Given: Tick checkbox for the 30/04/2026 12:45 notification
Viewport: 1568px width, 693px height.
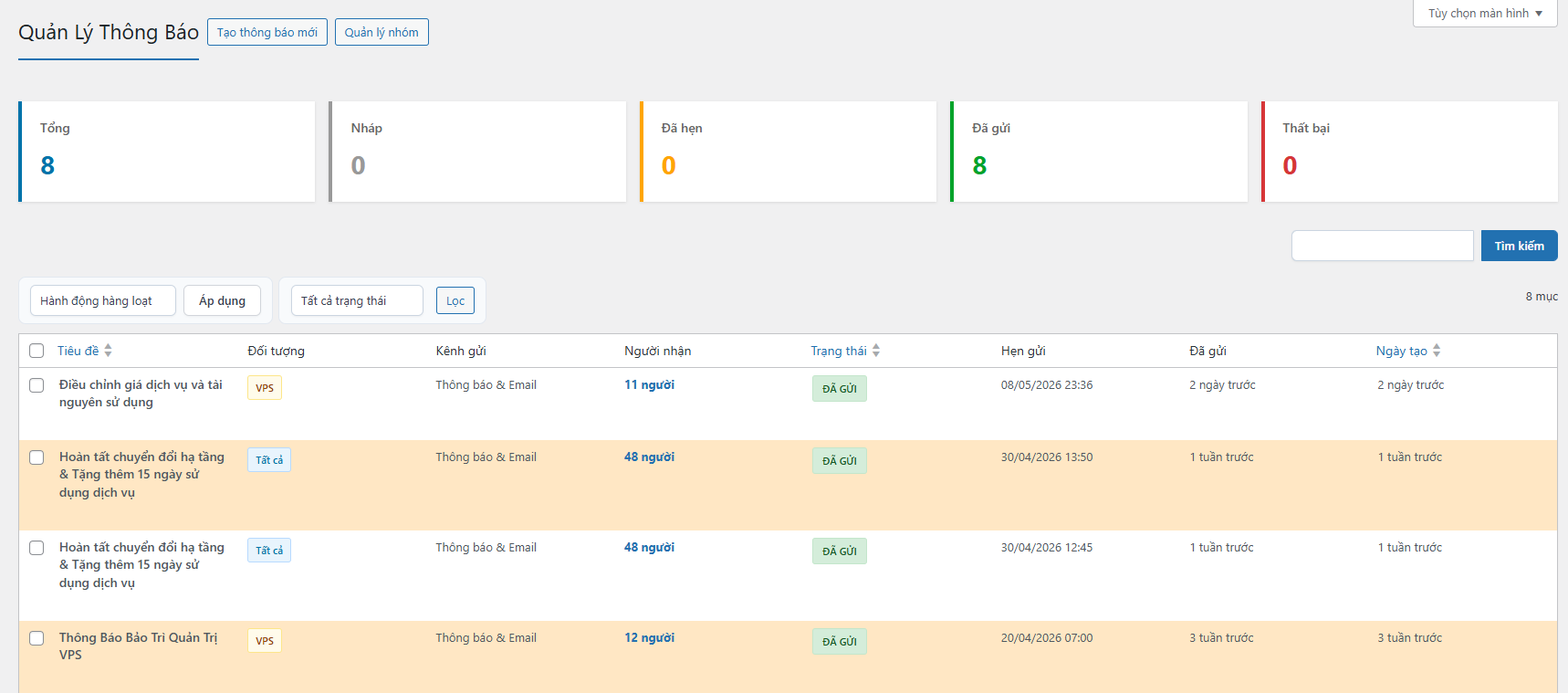Looking at the screenshot, I should point(37,548).
